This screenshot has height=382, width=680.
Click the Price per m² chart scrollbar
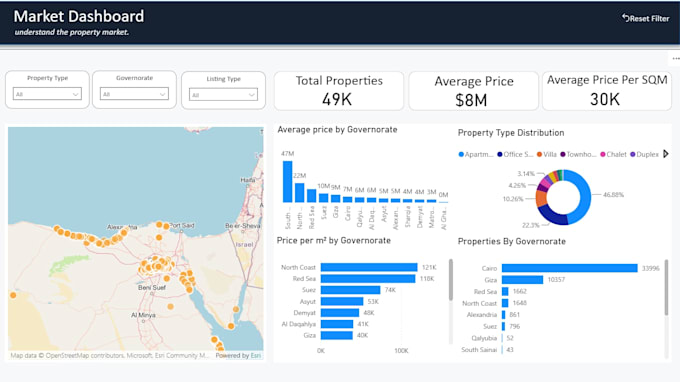(x=451, y=280)
